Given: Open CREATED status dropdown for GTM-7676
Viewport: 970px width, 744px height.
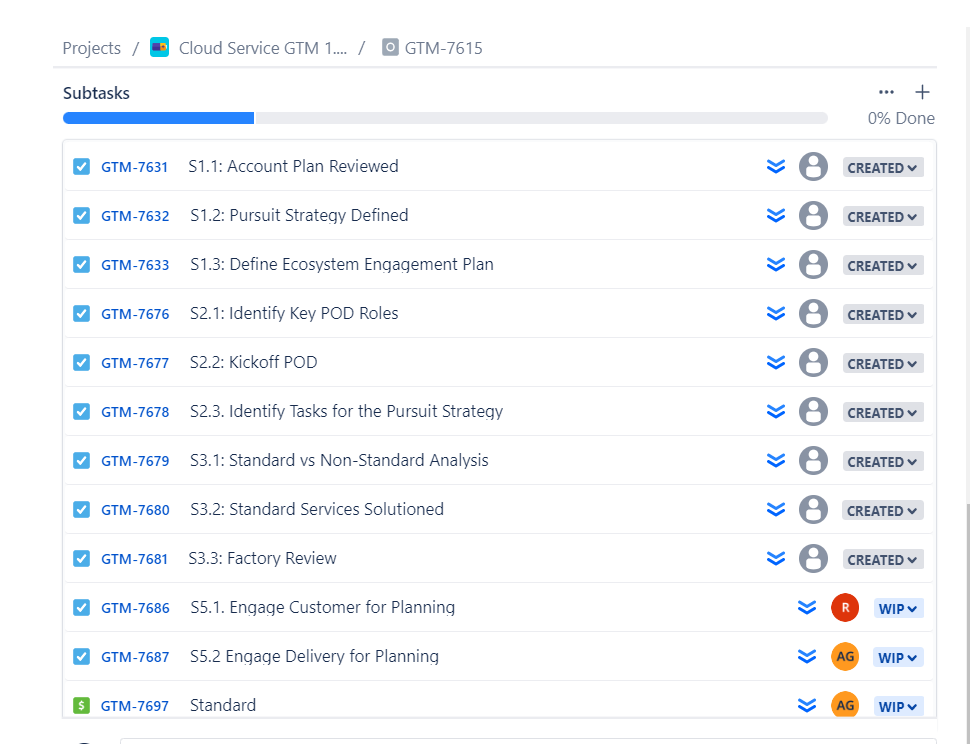Looking at the screenshot, I should [x=883, y=314].
